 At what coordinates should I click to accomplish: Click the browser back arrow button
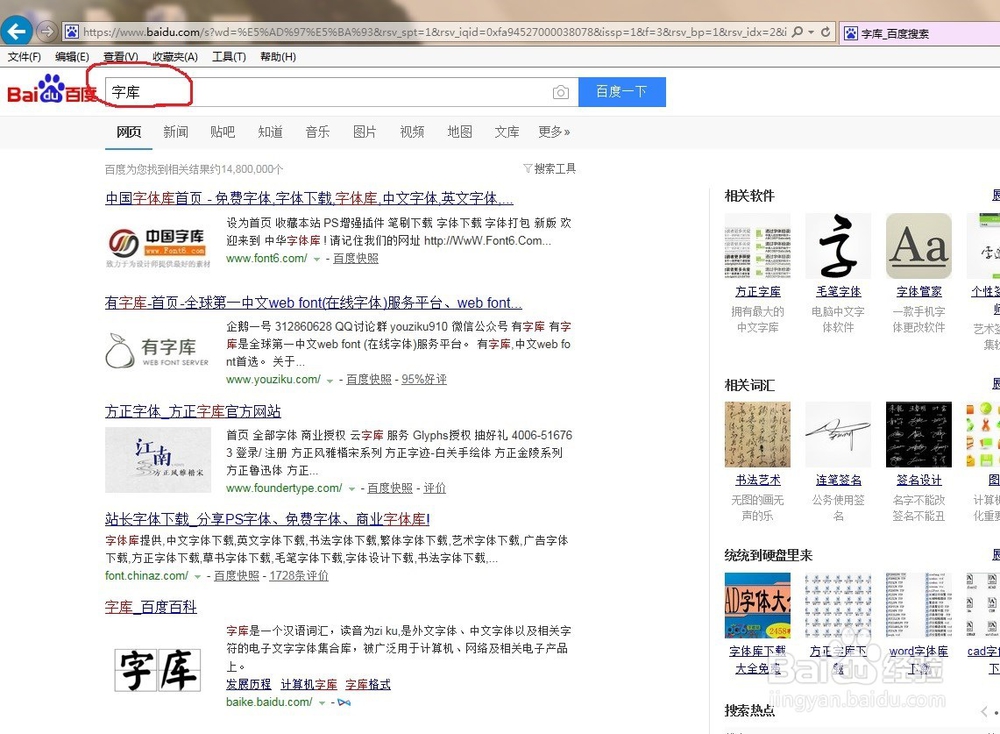(16, 31)
